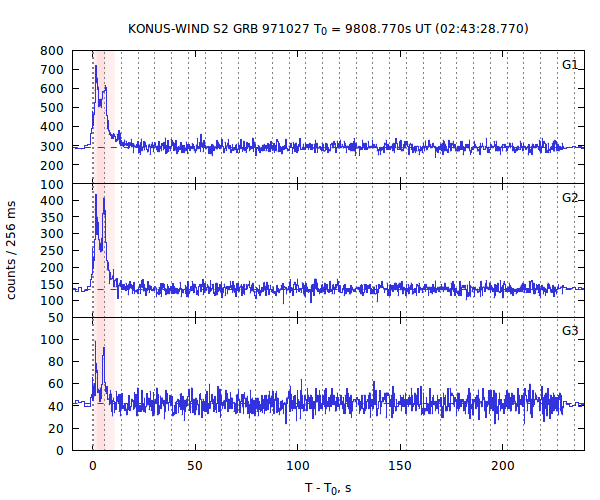Click the 20 tick label in G3 panel
The width and height of the screenshot is (600, 500).
point(55,428)
